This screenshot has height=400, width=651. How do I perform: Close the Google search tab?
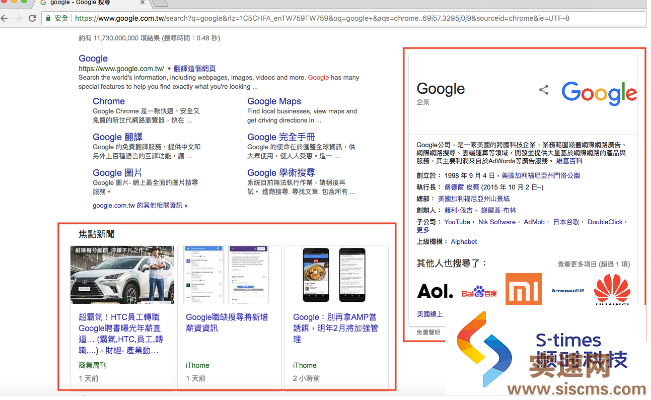coord(142,2)
